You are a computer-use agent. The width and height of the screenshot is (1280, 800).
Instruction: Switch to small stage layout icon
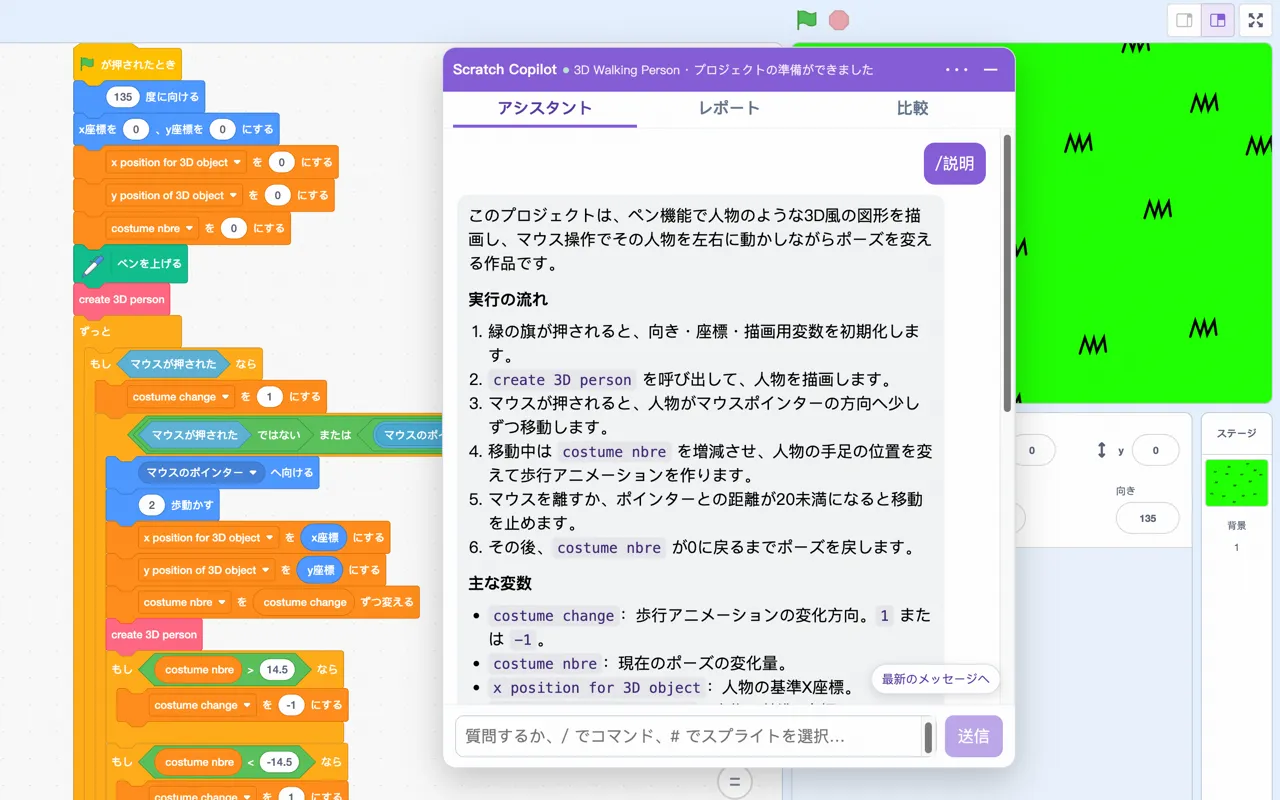coord(1184,20)
